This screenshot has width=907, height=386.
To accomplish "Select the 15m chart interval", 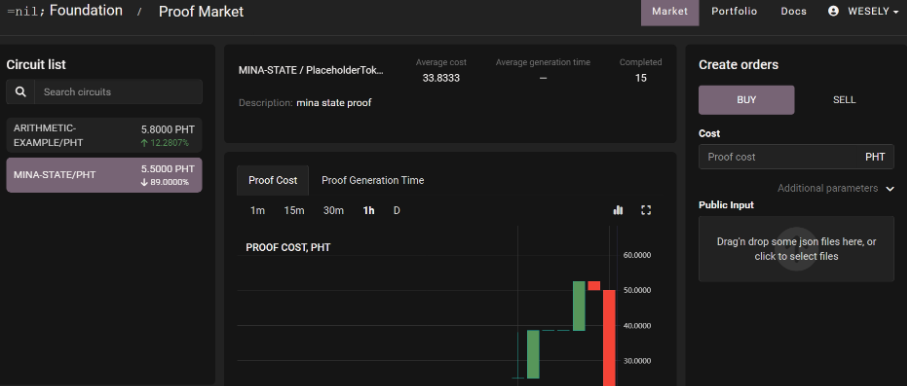I will click(294, 211).
